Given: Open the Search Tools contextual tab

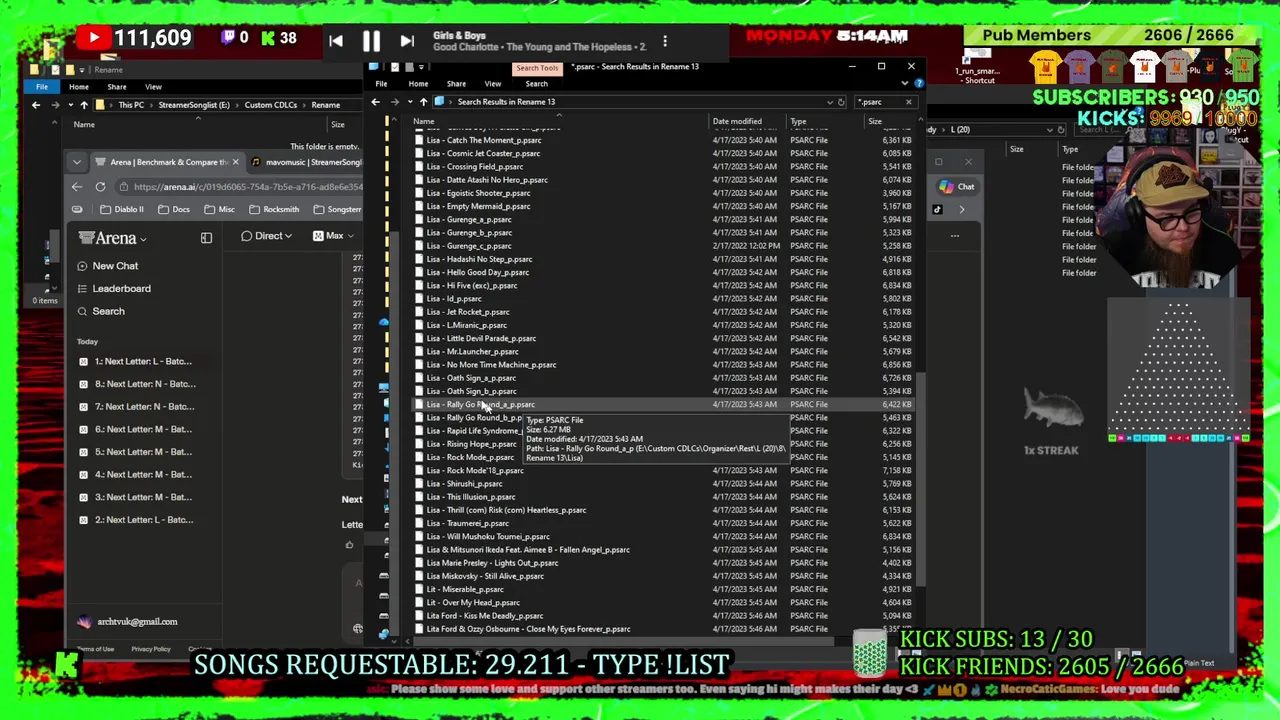Looking at the screenshot, I should [x=537, y=68].
